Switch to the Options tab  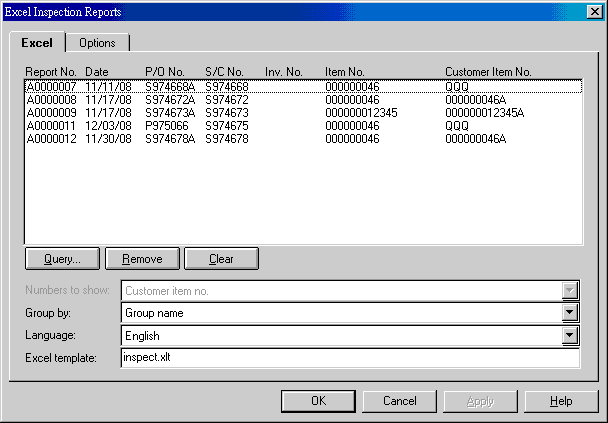[x=97, y=43]
